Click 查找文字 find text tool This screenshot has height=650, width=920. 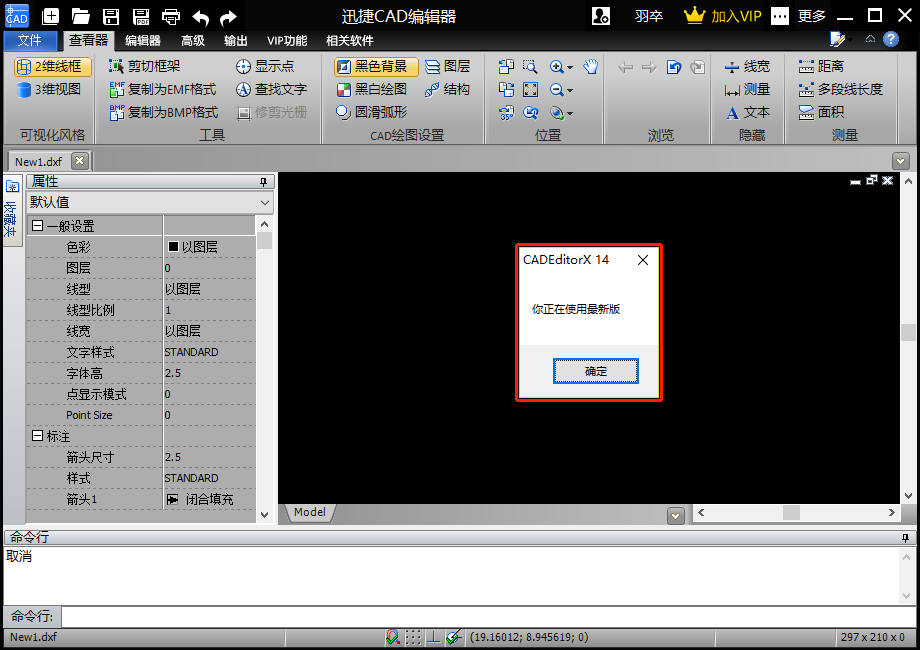pyautogui.click(x=271, y=89)
